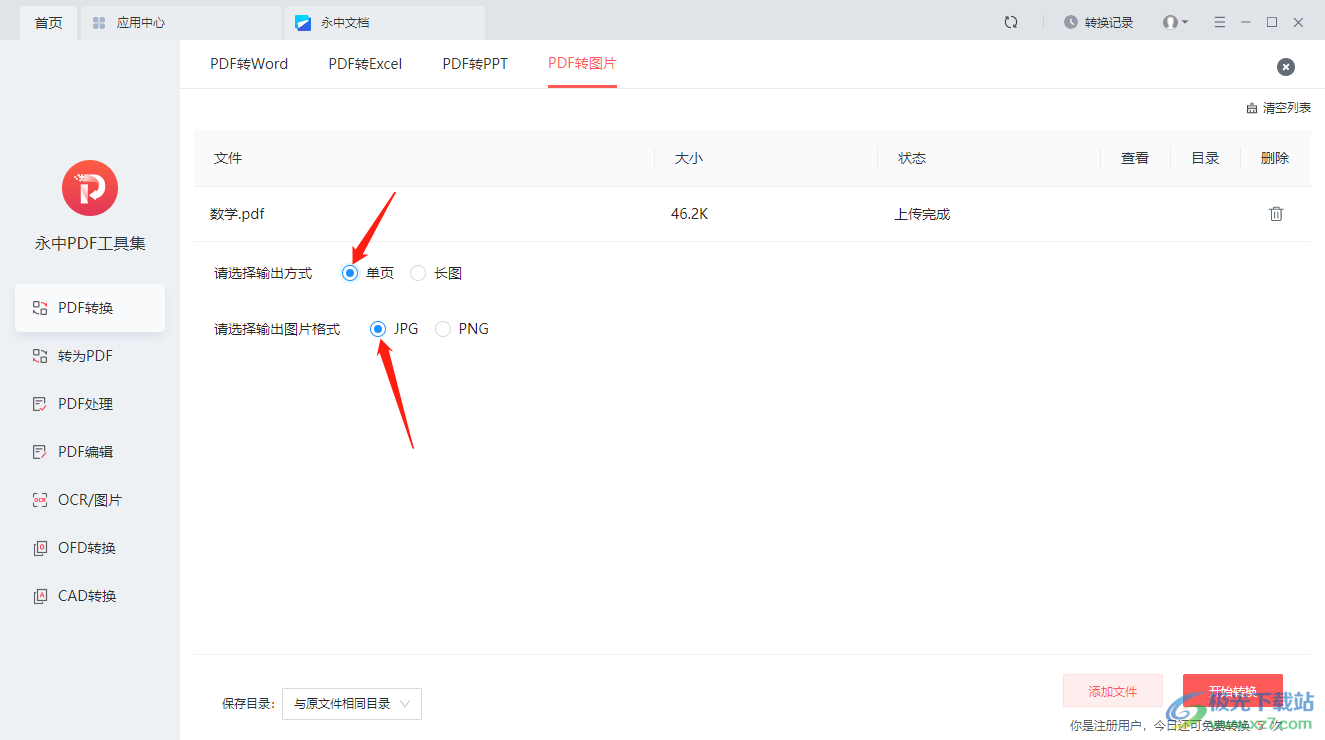Open PDF编辑 sidebar item

point(90,452)
